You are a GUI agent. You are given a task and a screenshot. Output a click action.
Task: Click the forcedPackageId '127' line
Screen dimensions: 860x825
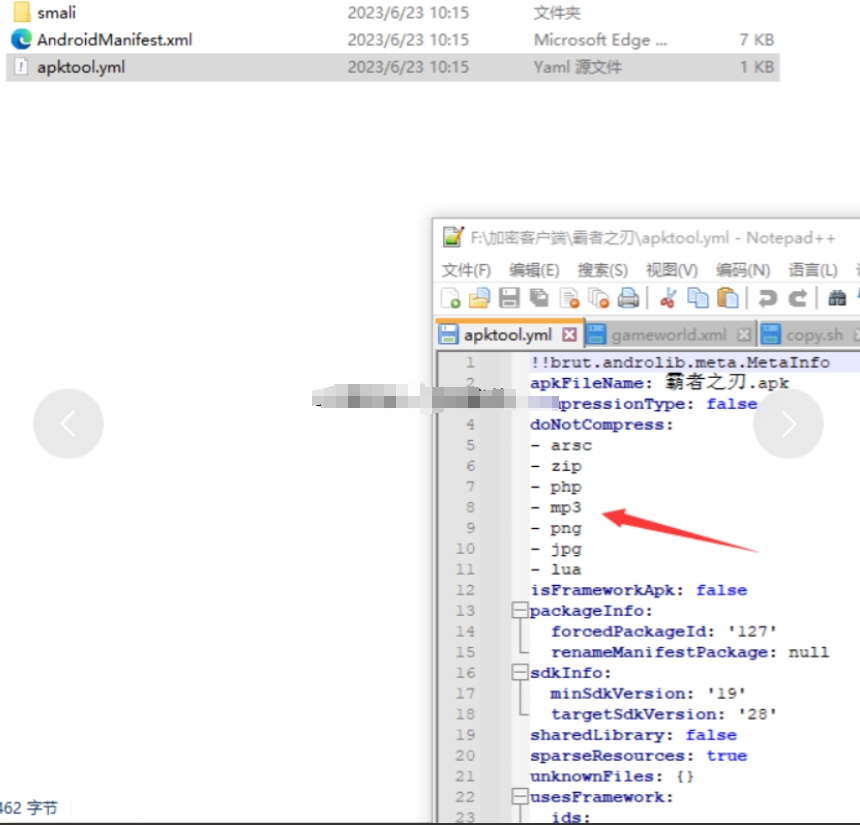pyautogui.click(x=664, y=632)
